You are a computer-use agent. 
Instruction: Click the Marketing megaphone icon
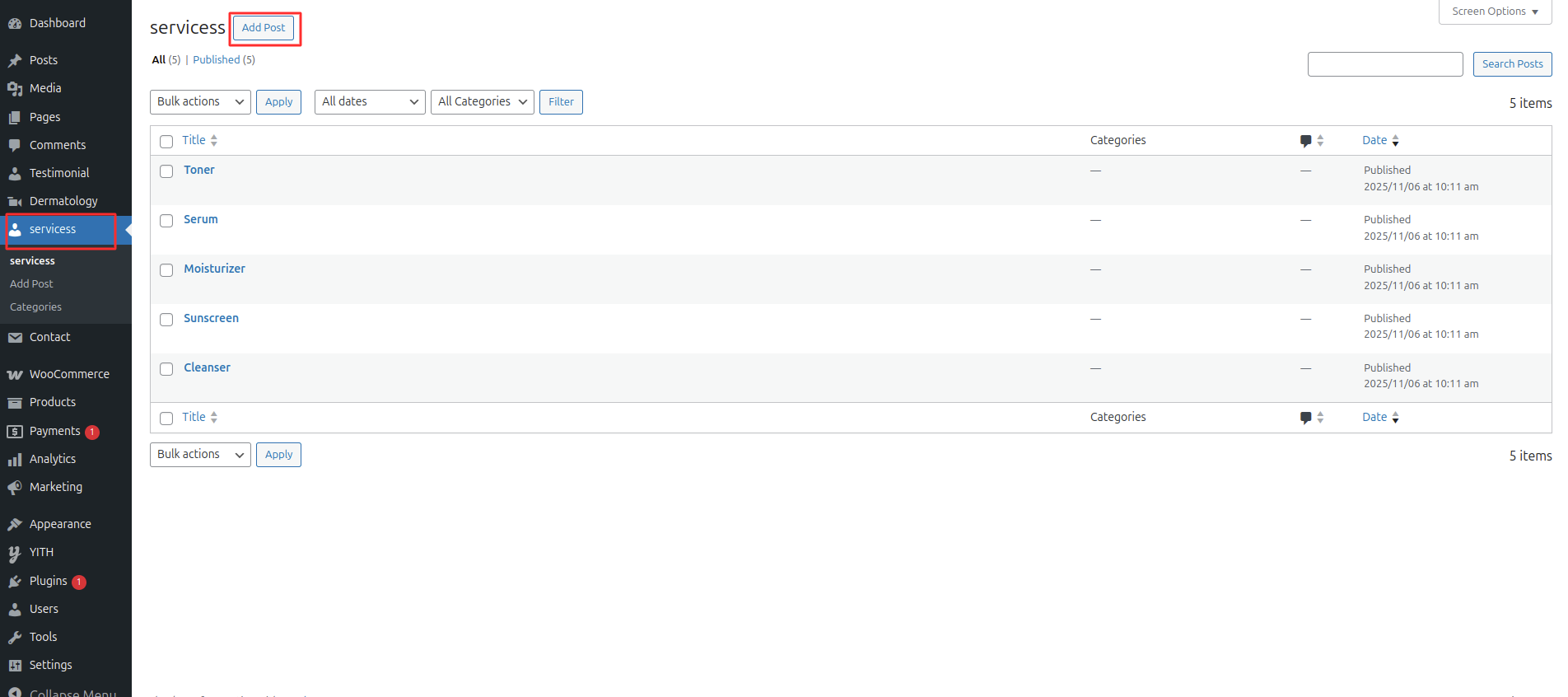(x=15, y=488)
